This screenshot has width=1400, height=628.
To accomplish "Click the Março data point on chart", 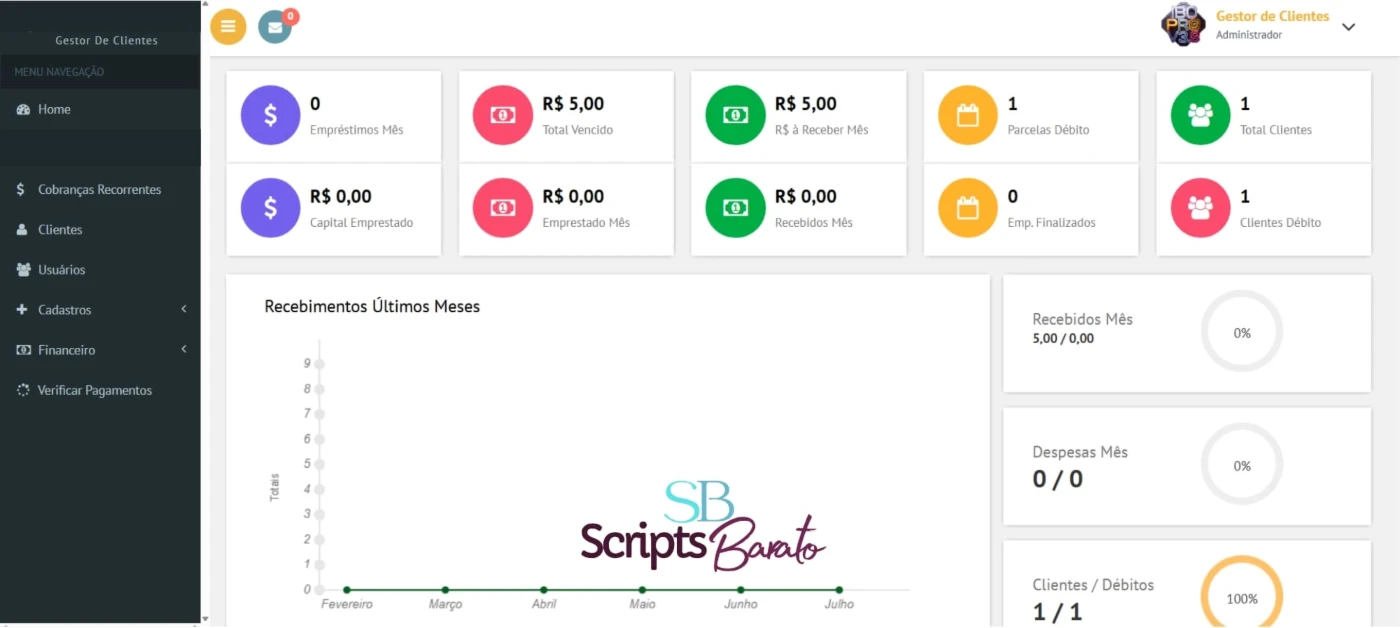I will [445, 590].
